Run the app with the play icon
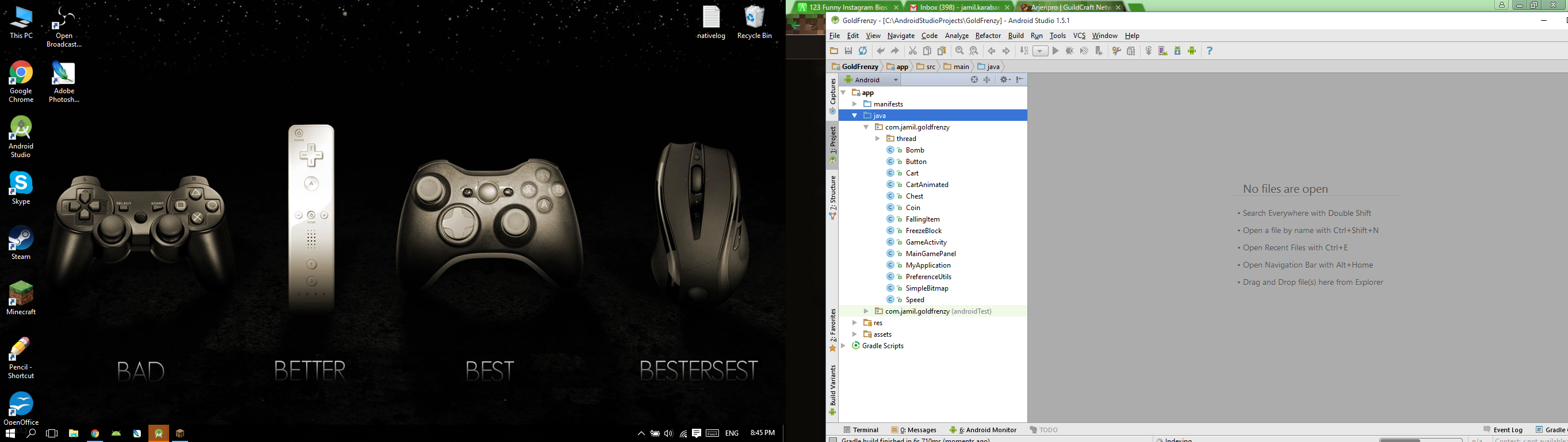 (x=1055, y=51)
